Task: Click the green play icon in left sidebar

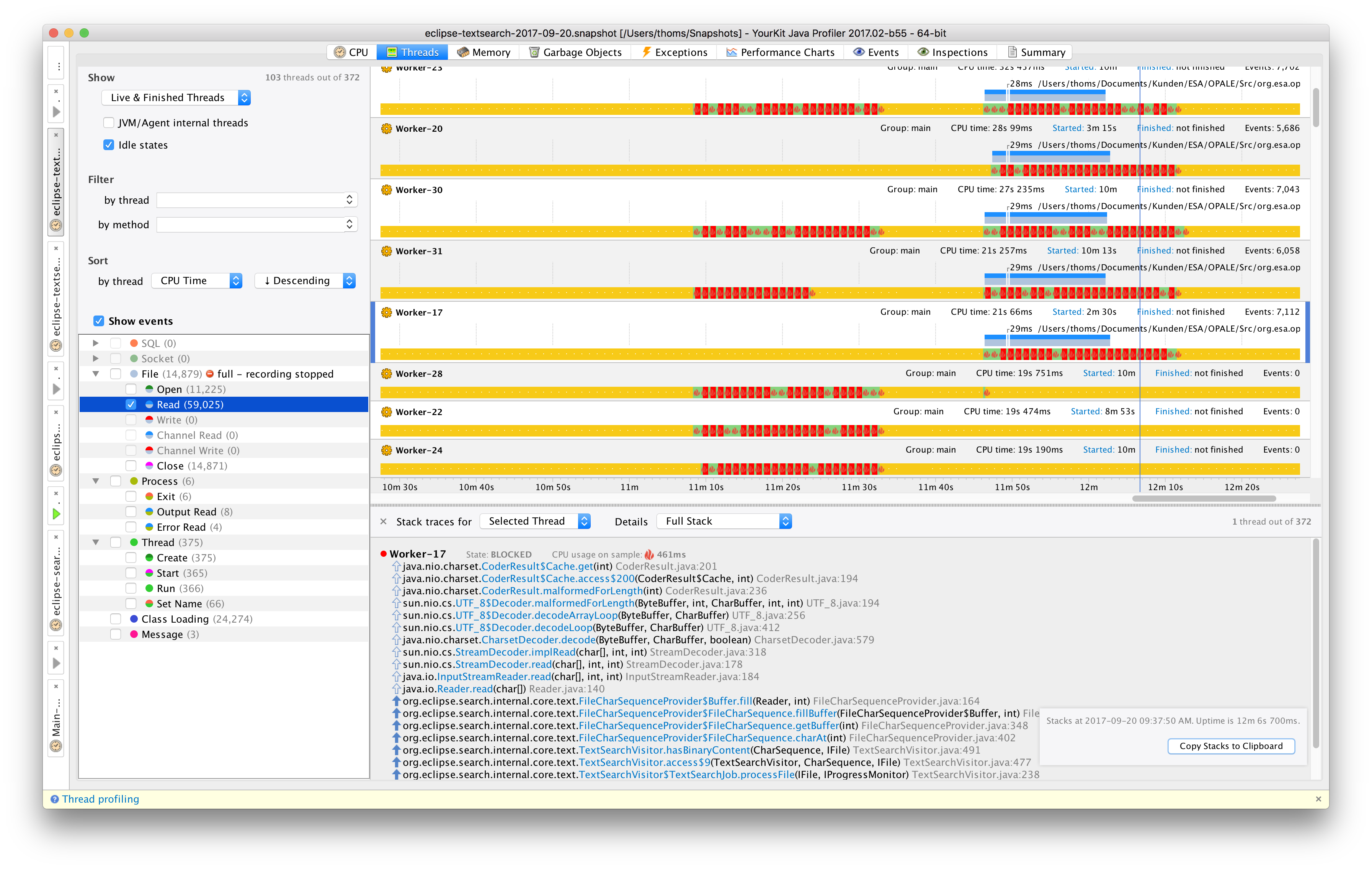Action: [56, 513]
